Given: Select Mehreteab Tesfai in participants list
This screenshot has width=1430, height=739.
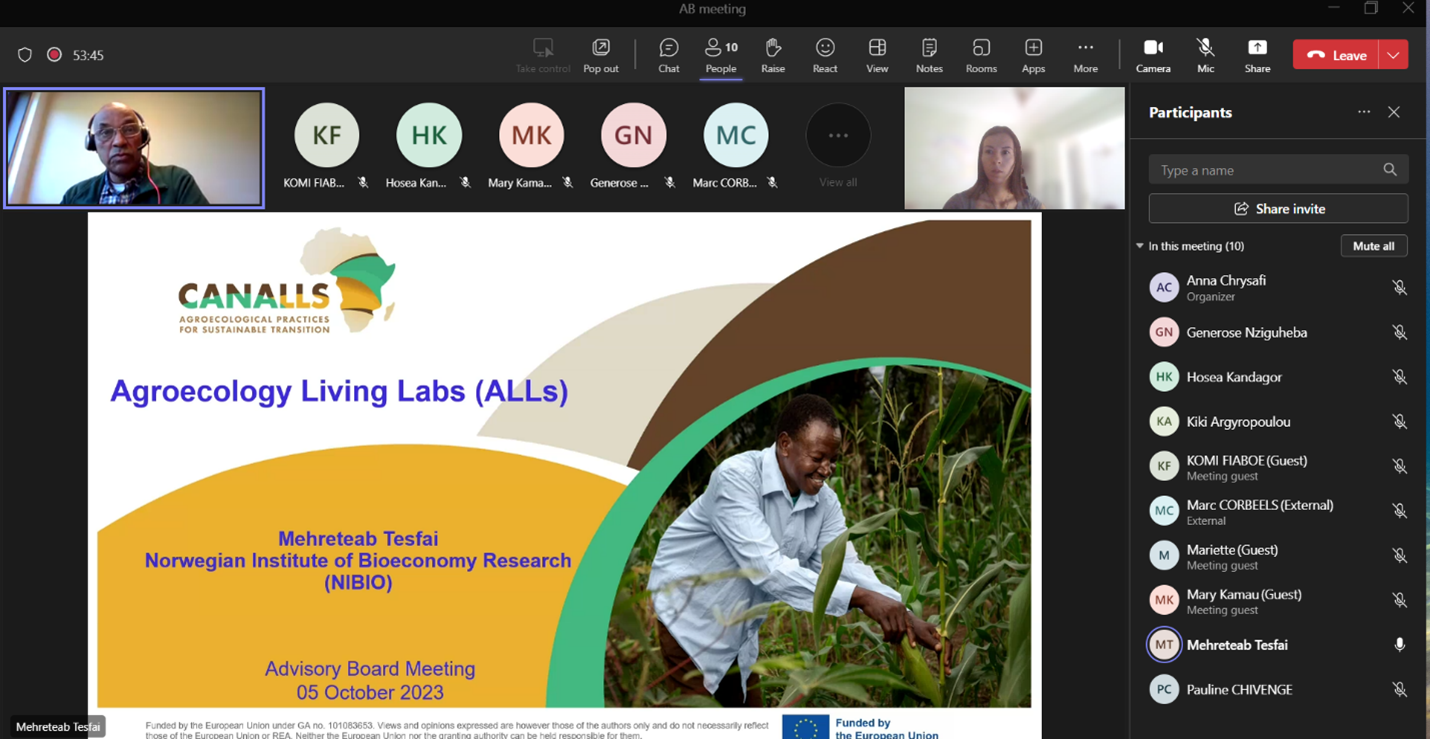Looking at the screenshot, I should pos(1278,645).
